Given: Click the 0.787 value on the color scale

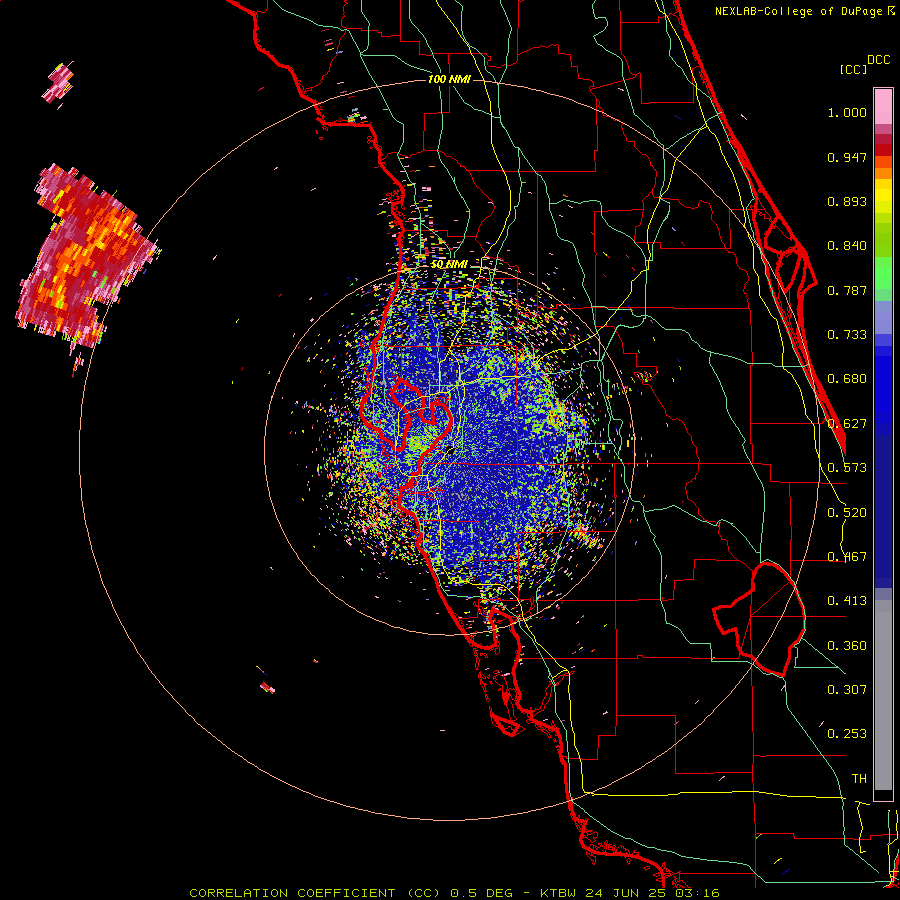Looking at the screenshot, I should (847, 290).
